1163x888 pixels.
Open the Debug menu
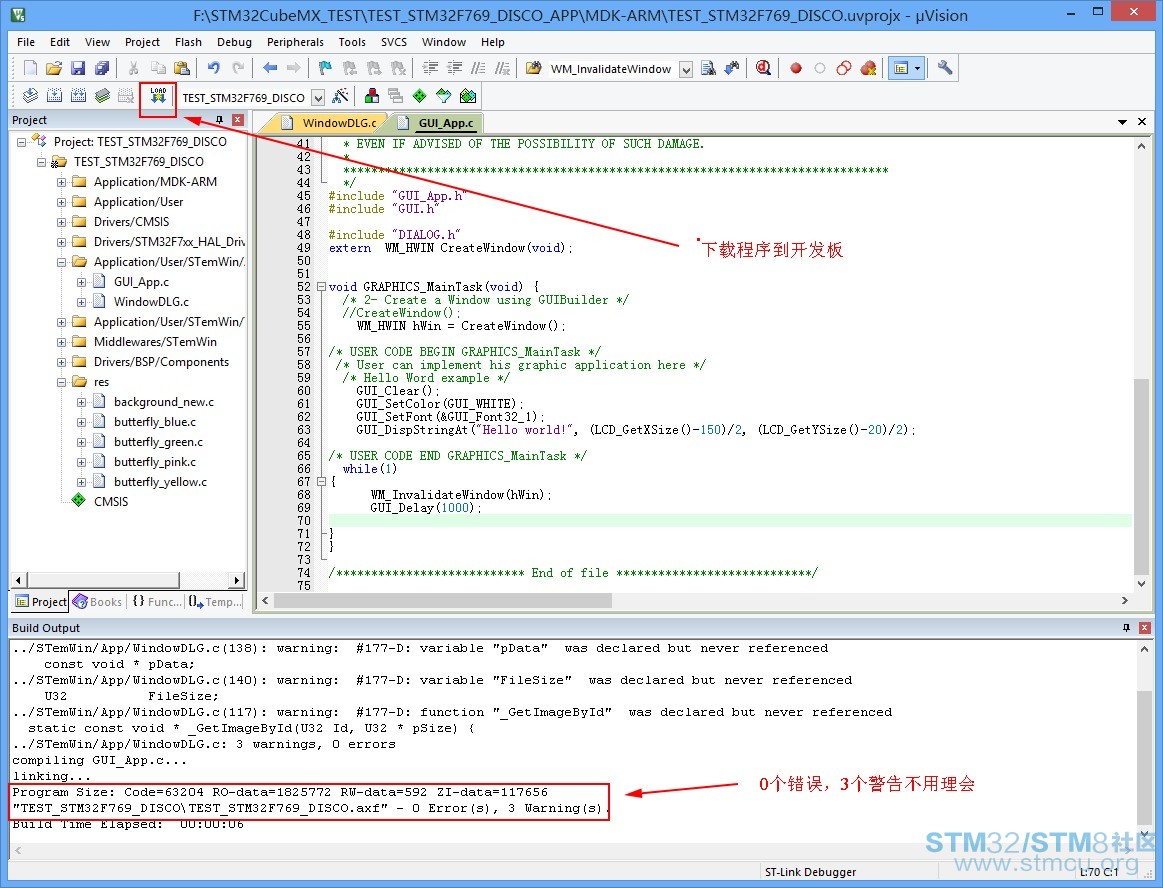pos(234,42)
